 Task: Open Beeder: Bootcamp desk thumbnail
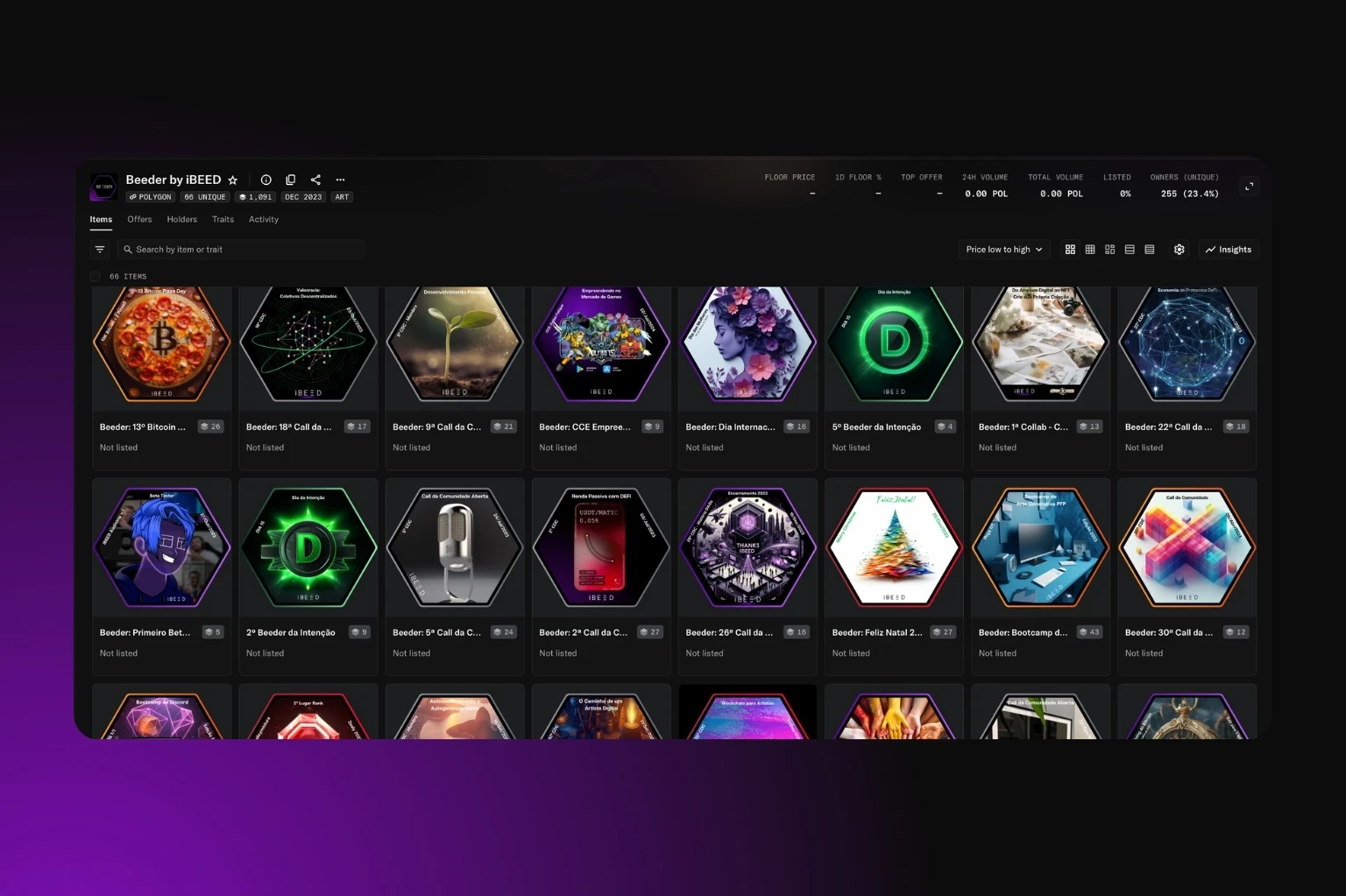pyautogui.click(x=1040, y=547)
